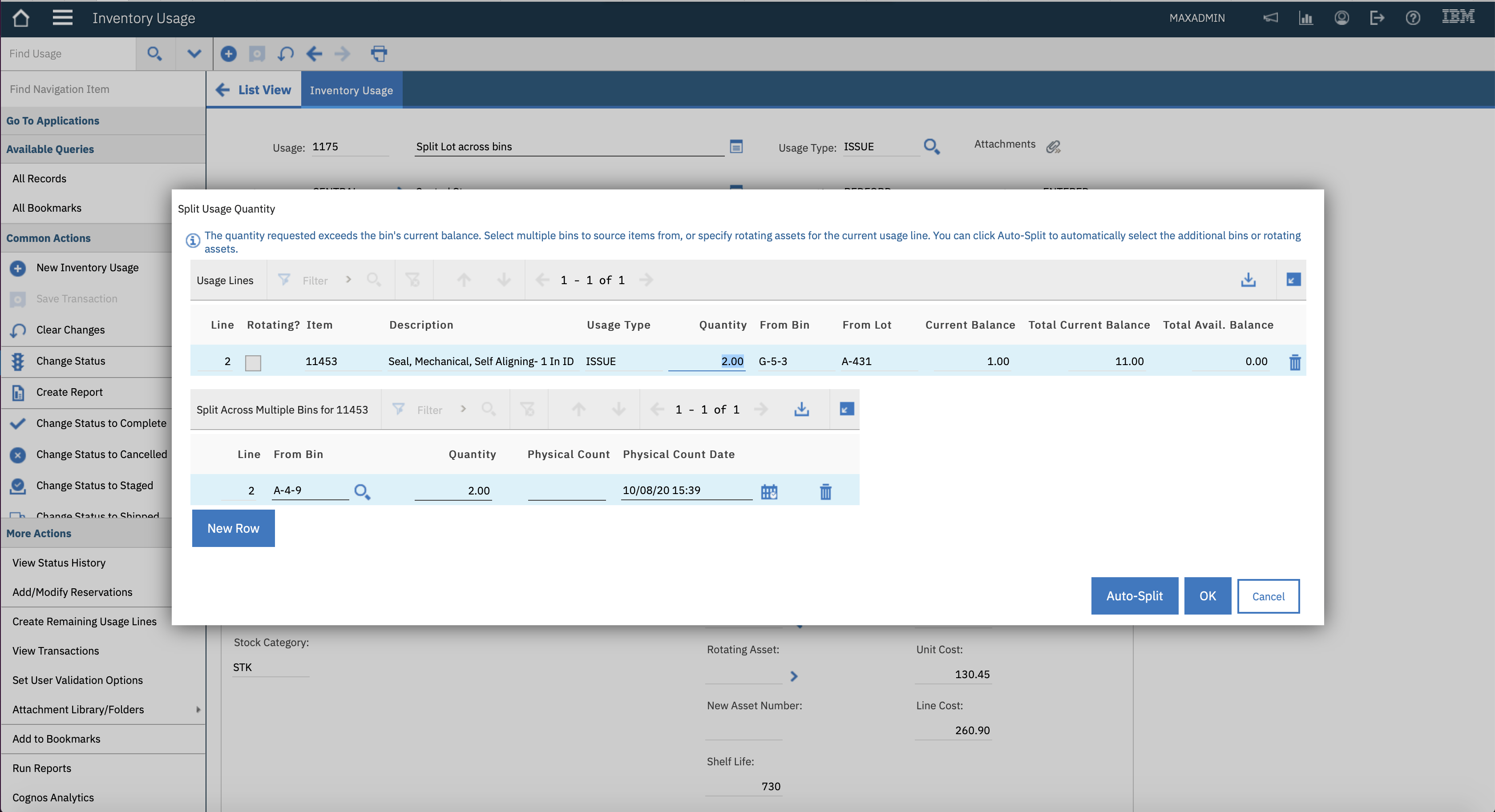The image size is (1495, 812).
Task: Select Change Status to Complete action
Action: (x=101, y=423)
